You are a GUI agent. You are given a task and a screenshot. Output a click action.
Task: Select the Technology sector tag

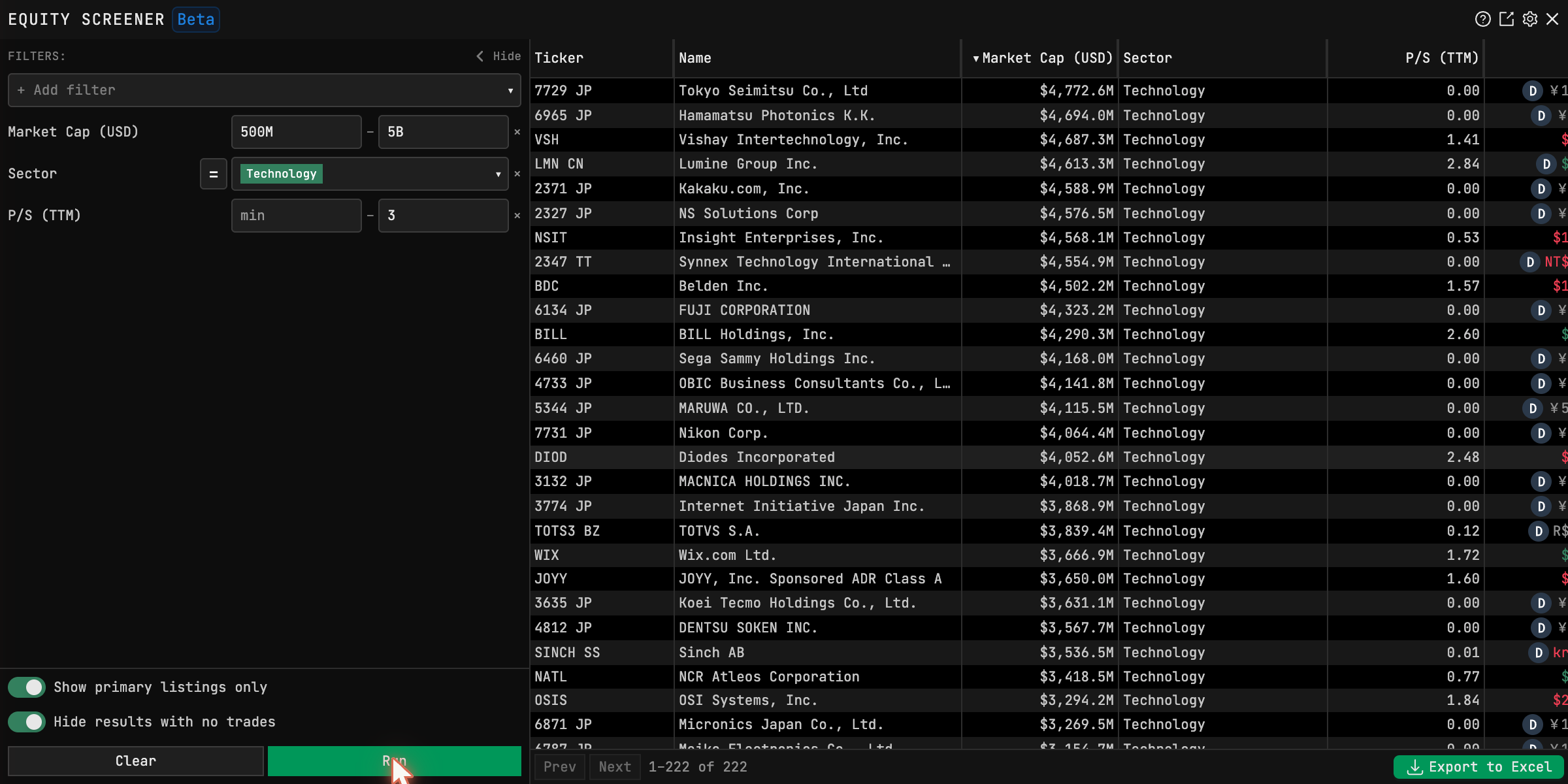282,174
